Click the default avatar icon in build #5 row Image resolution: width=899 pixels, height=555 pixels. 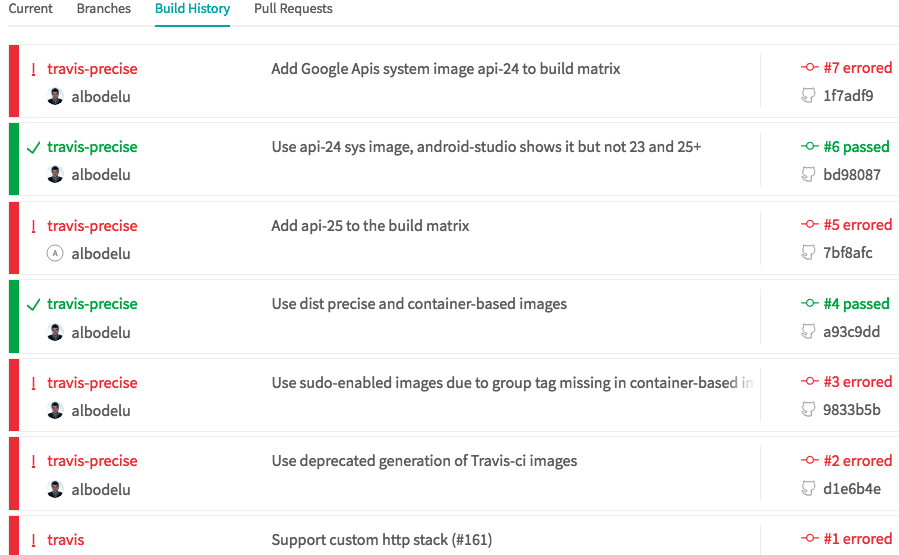click(55, 253)
